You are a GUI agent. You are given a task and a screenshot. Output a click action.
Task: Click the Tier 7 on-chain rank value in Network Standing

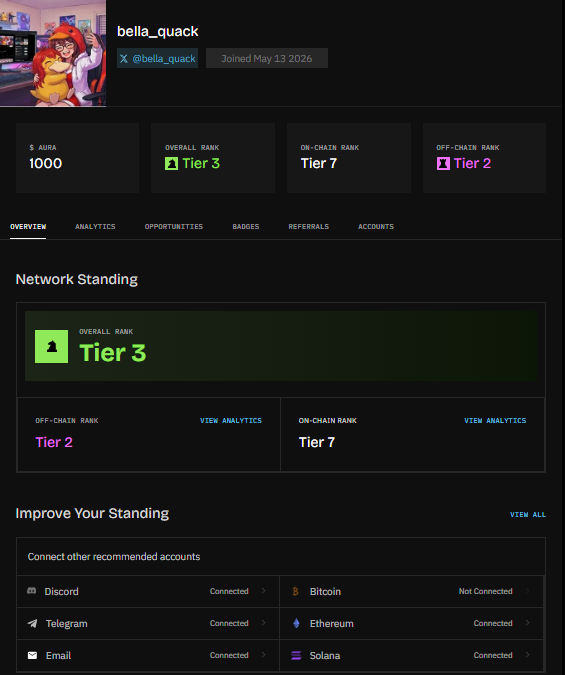tap(317, 442)
